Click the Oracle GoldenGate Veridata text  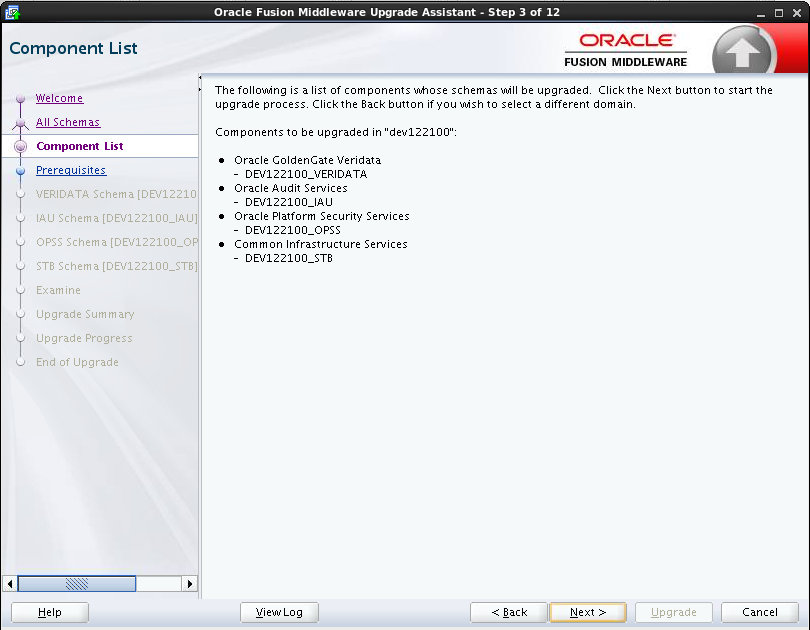click(307, 160)
